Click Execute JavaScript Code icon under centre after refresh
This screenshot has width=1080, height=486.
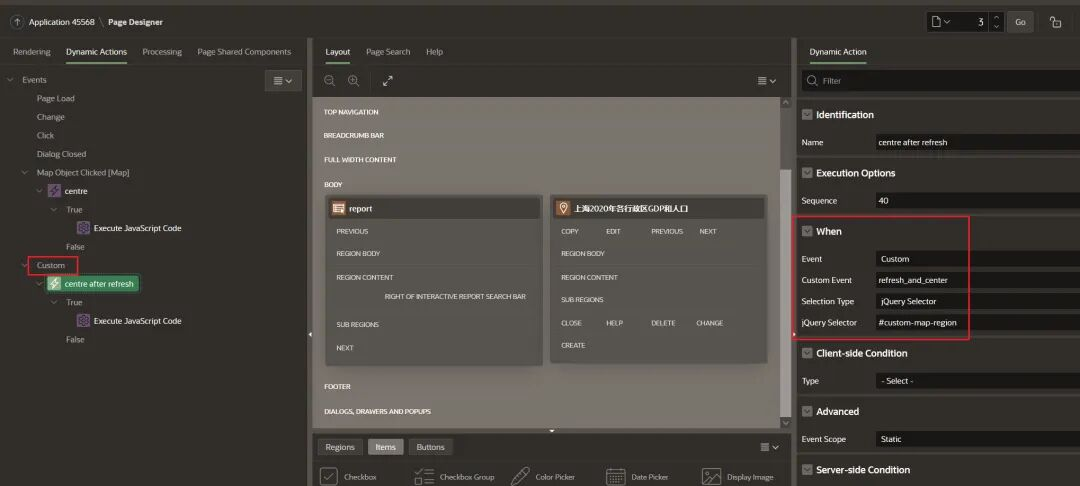point(83,321)
